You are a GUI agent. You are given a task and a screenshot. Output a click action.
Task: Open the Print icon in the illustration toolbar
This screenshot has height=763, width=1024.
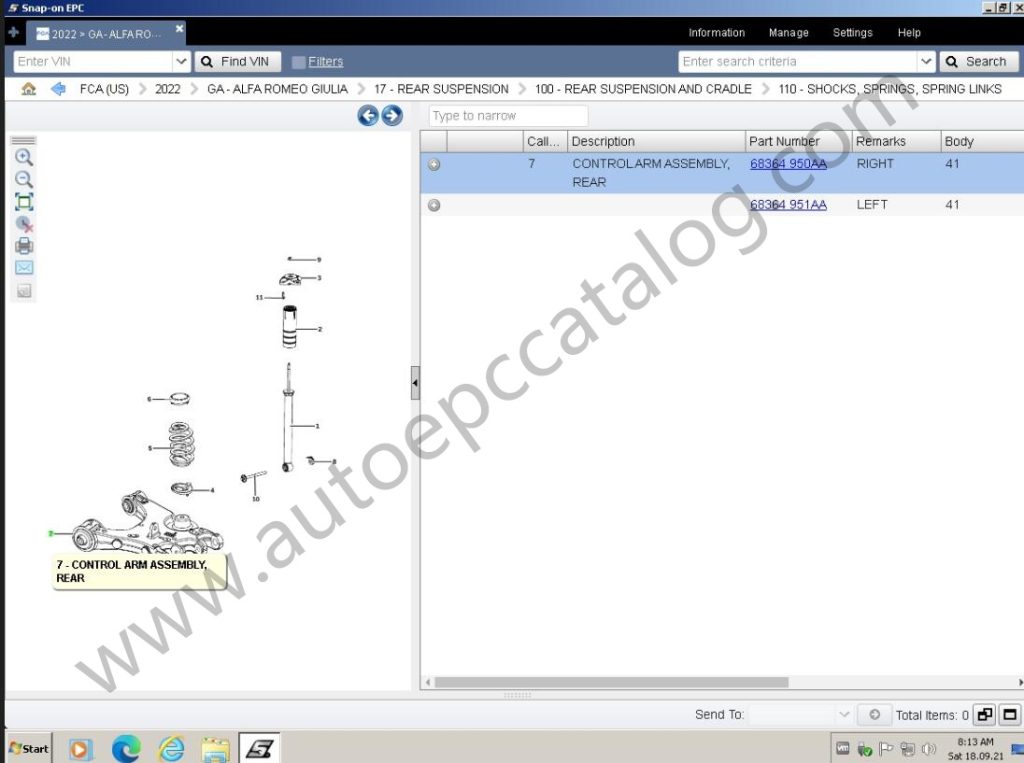23,246
